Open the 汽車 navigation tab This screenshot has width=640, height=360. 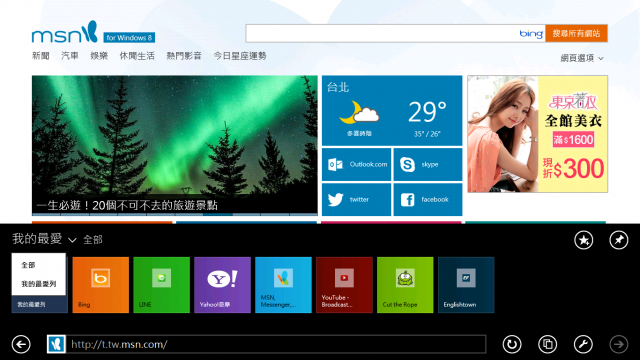(70, 56)
